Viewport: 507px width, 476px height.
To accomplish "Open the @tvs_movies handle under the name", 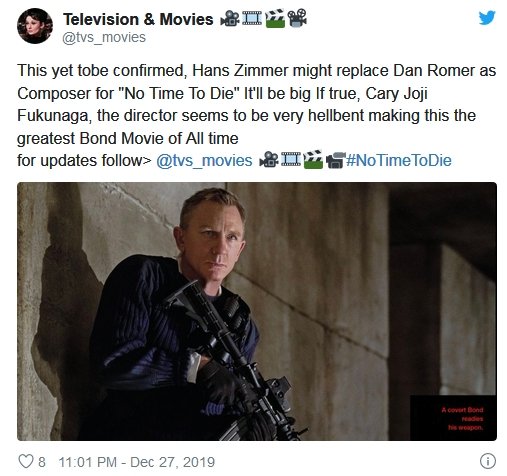I will coord(104,37).
